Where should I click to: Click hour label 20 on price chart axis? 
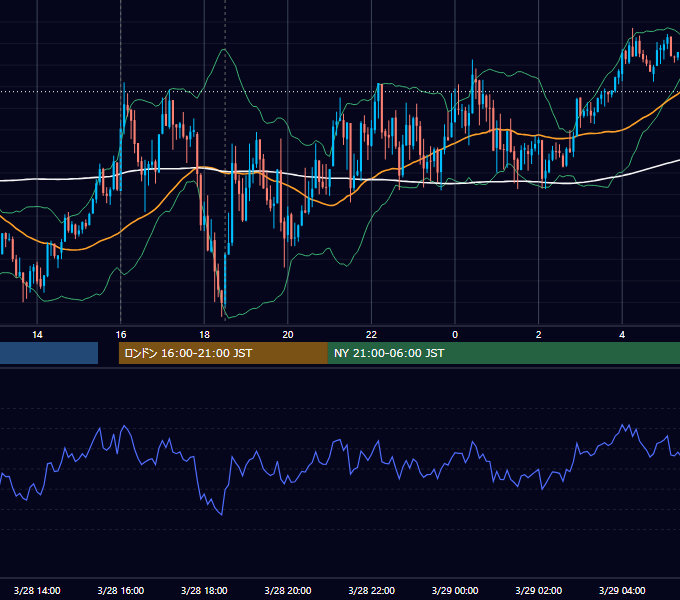click(288, 334)
